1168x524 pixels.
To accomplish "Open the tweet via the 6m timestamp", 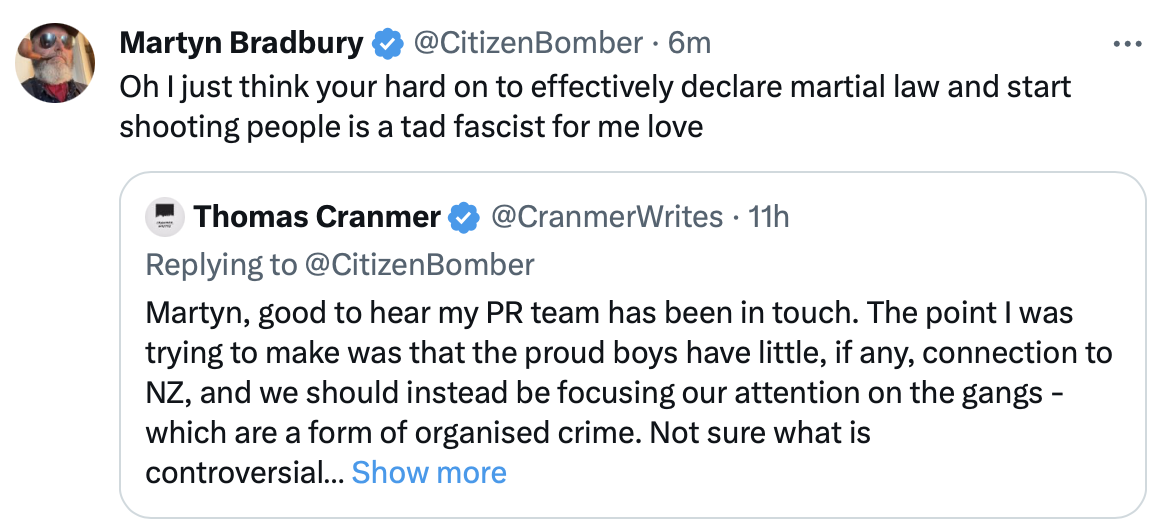I will 690,44.
